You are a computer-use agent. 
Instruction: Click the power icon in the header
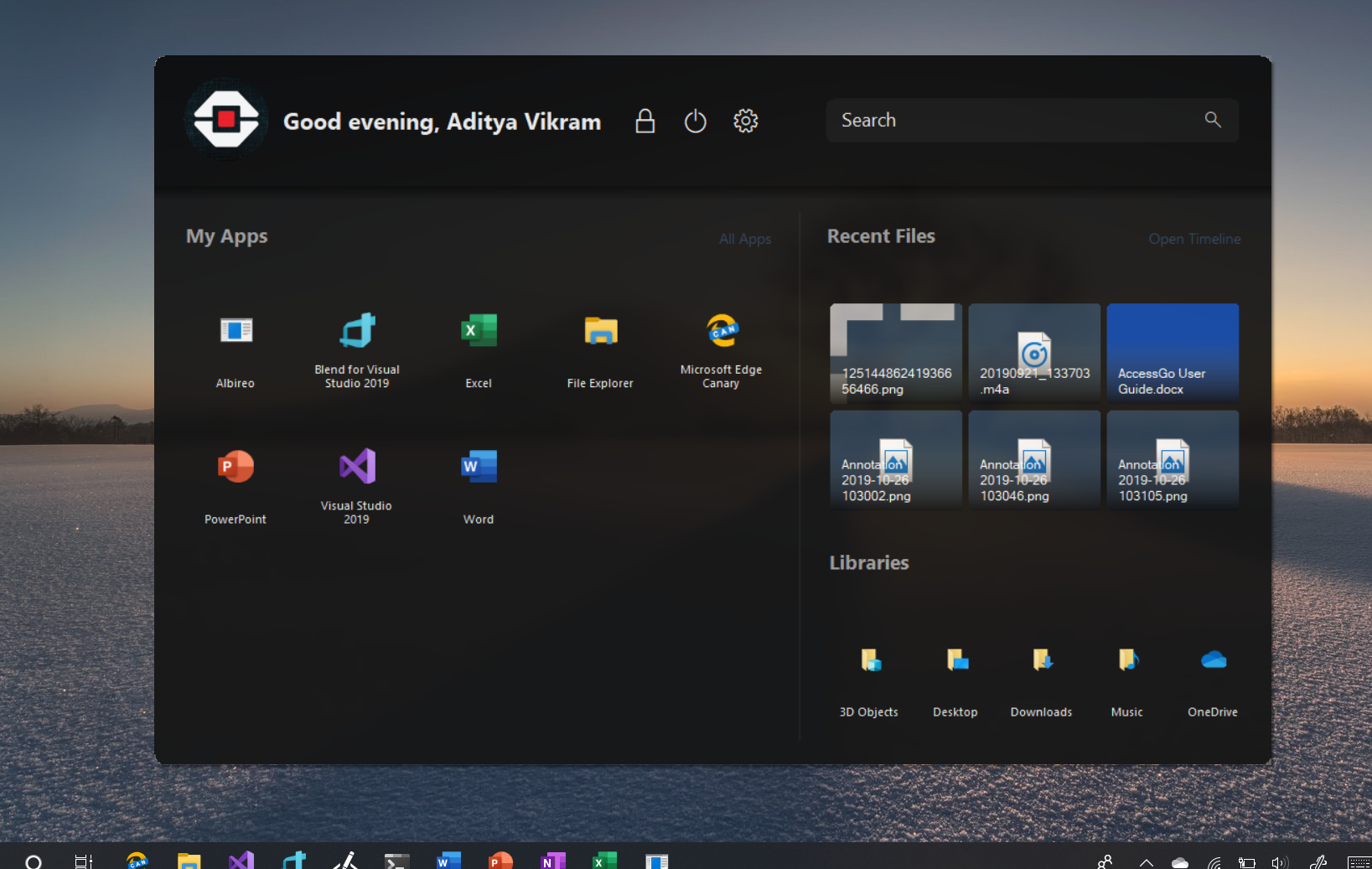pyautogui.click(x=695, y=121)
